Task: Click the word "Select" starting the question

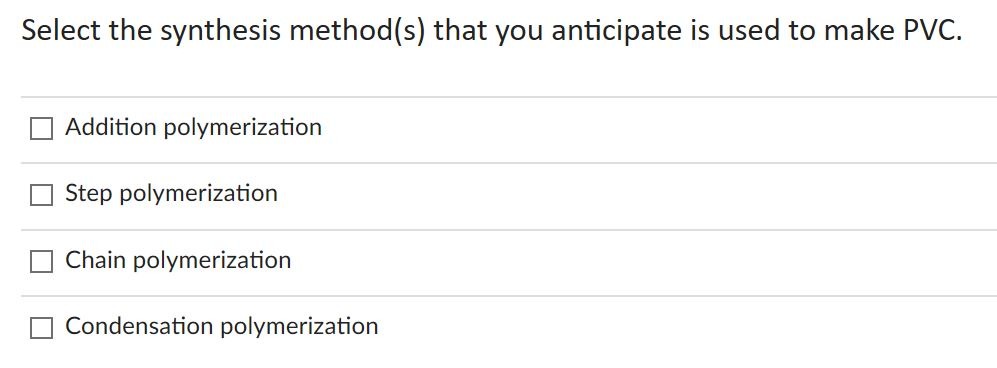Action: [x=60, y=31]
